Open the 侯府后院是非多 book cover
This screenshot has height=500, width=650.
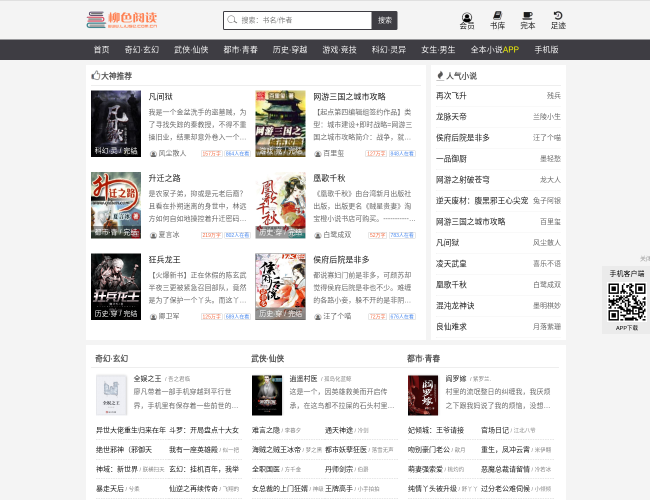(x=280, y=286)
